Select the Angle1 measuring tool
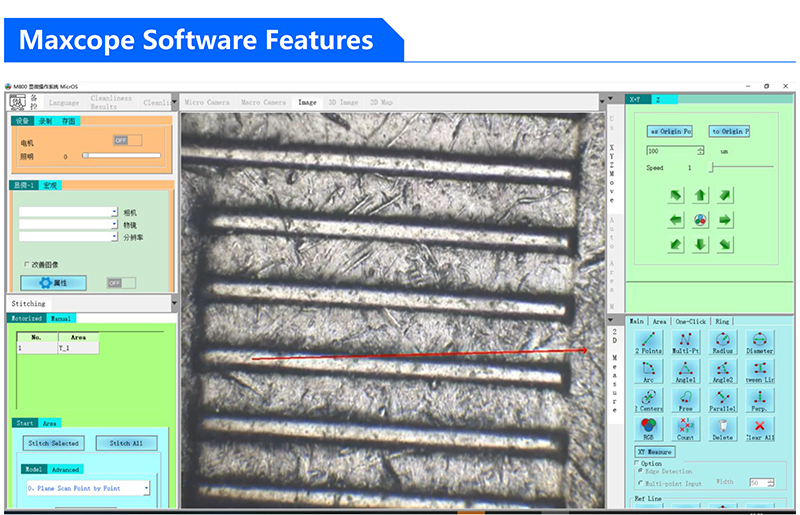This screenshot has height=515, width=800. [x=685, y=372]
